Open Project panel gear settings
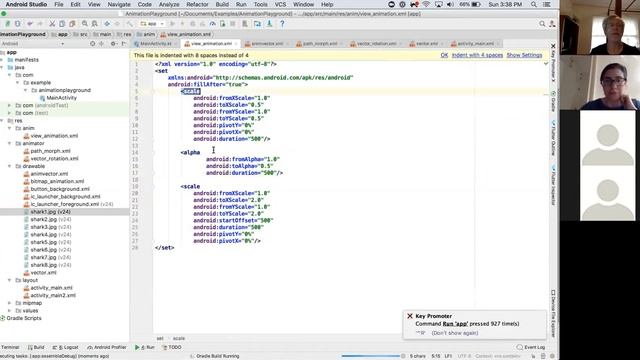 [x=113, y=44]
